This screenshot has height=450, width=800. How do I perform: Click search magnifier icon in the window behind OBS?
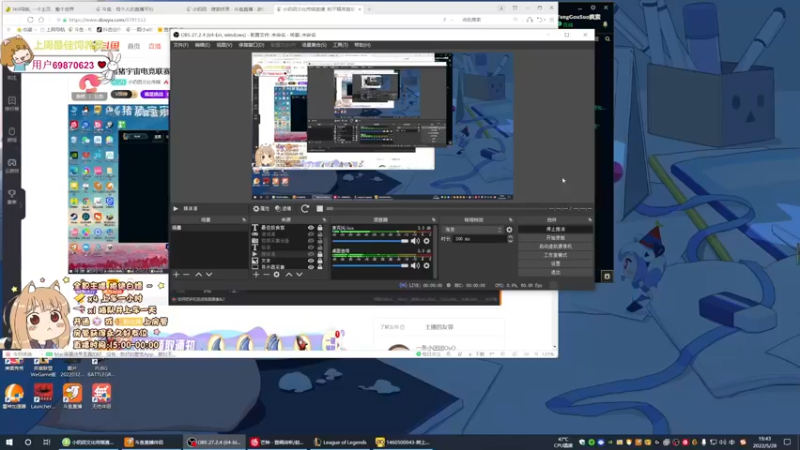pos(607,39)
